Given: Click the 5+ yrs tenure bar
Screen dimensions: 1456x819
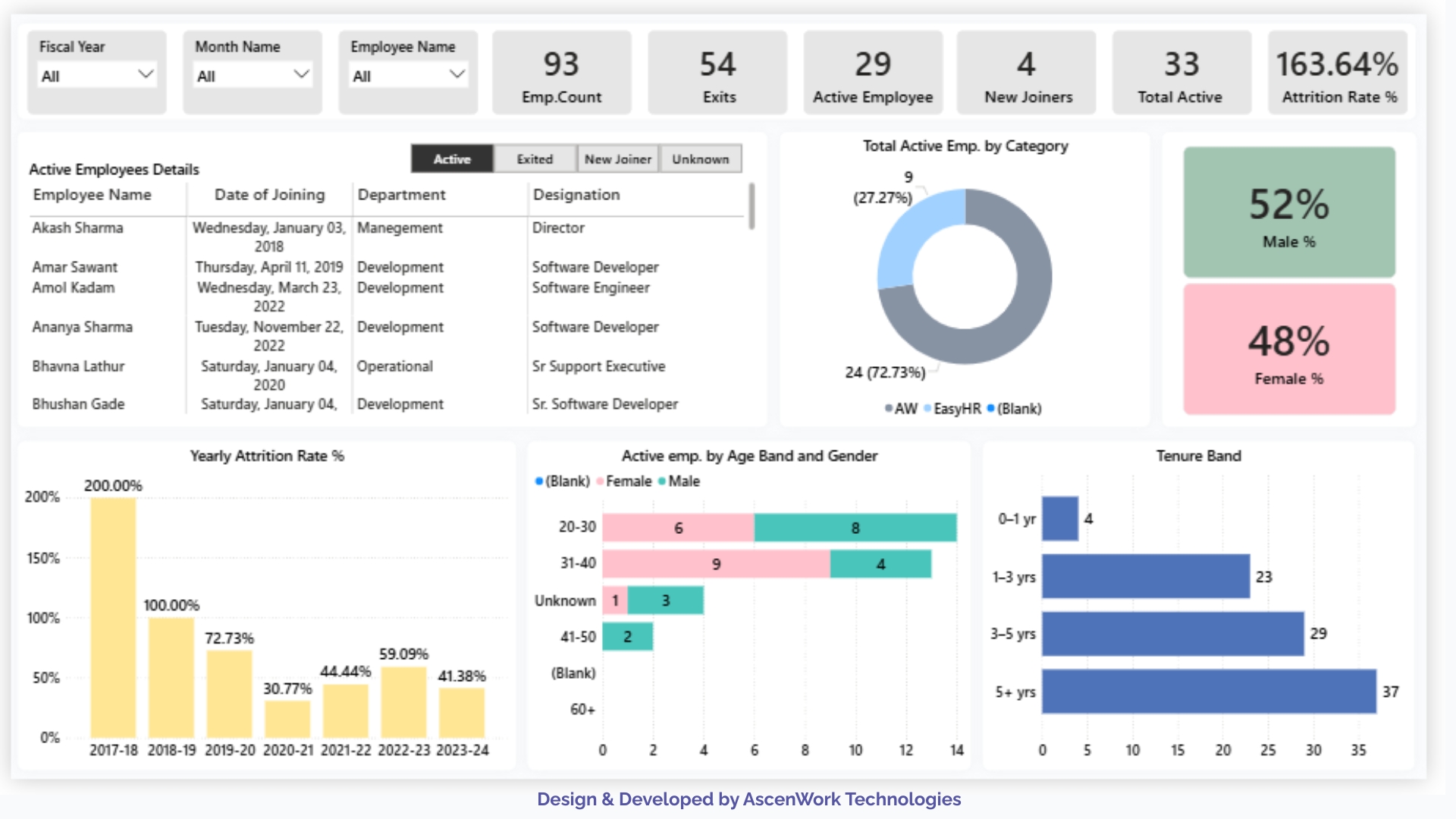Looking at the screenshot, I should [1209, 692].
